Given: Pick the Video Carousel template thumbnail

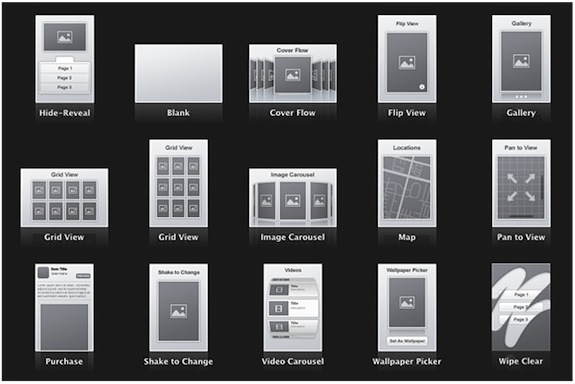Looking at the screenshot, I should pyautogui.click(x=293, y=307).
